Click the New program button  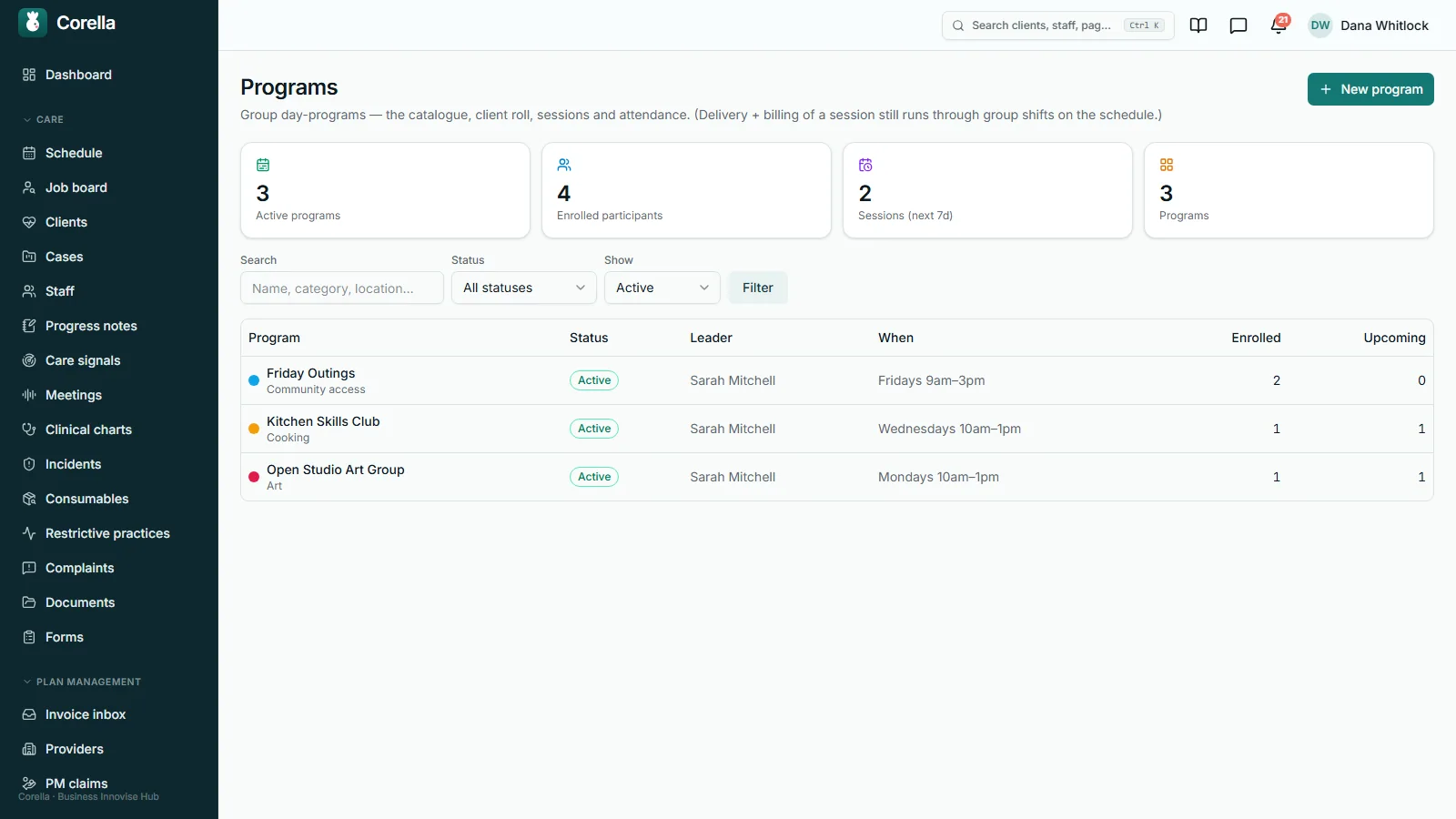(1370, 89)
